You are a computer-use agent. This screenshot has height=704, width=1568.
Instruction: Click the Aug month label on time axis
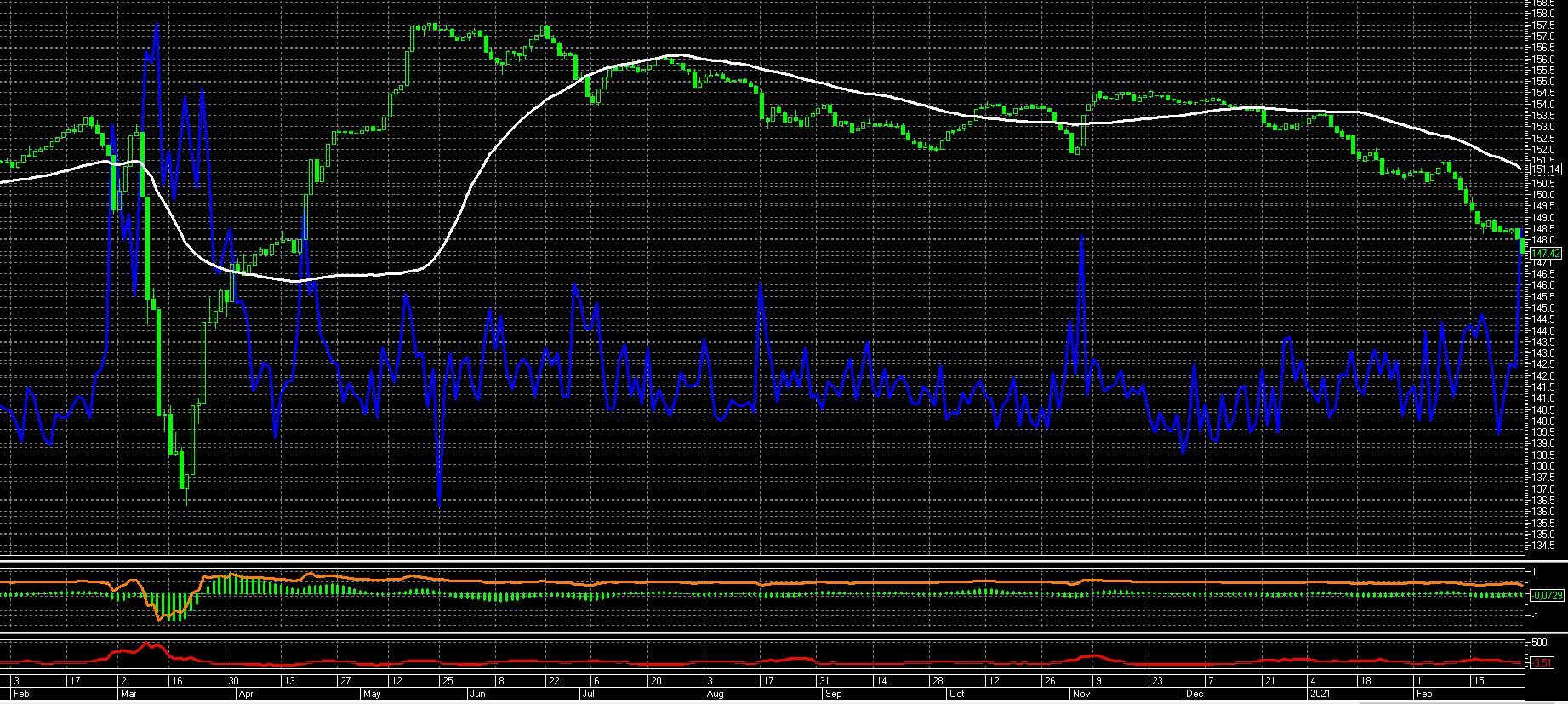(x=715, y=695)
